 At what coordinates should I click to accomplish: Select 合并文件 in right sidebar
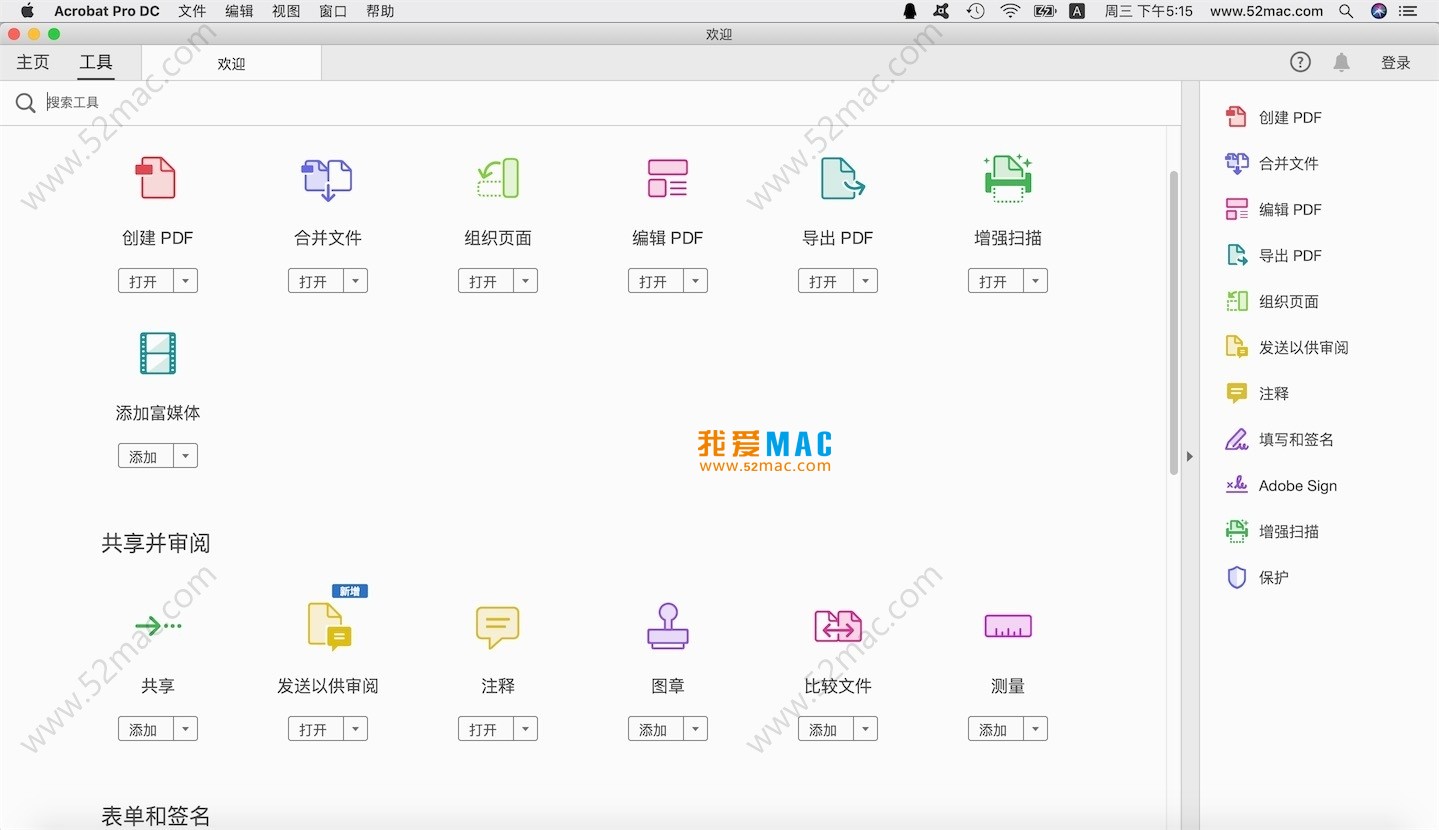(1272, 163)
